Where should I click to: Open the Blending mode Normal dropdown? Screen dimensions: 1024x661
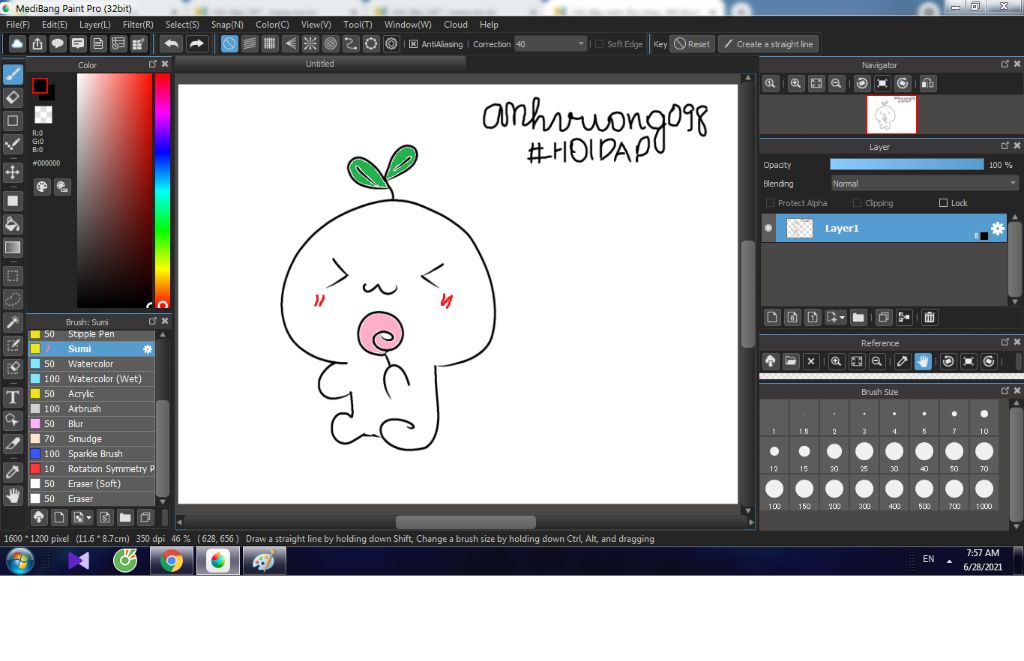tap(924, 184)
